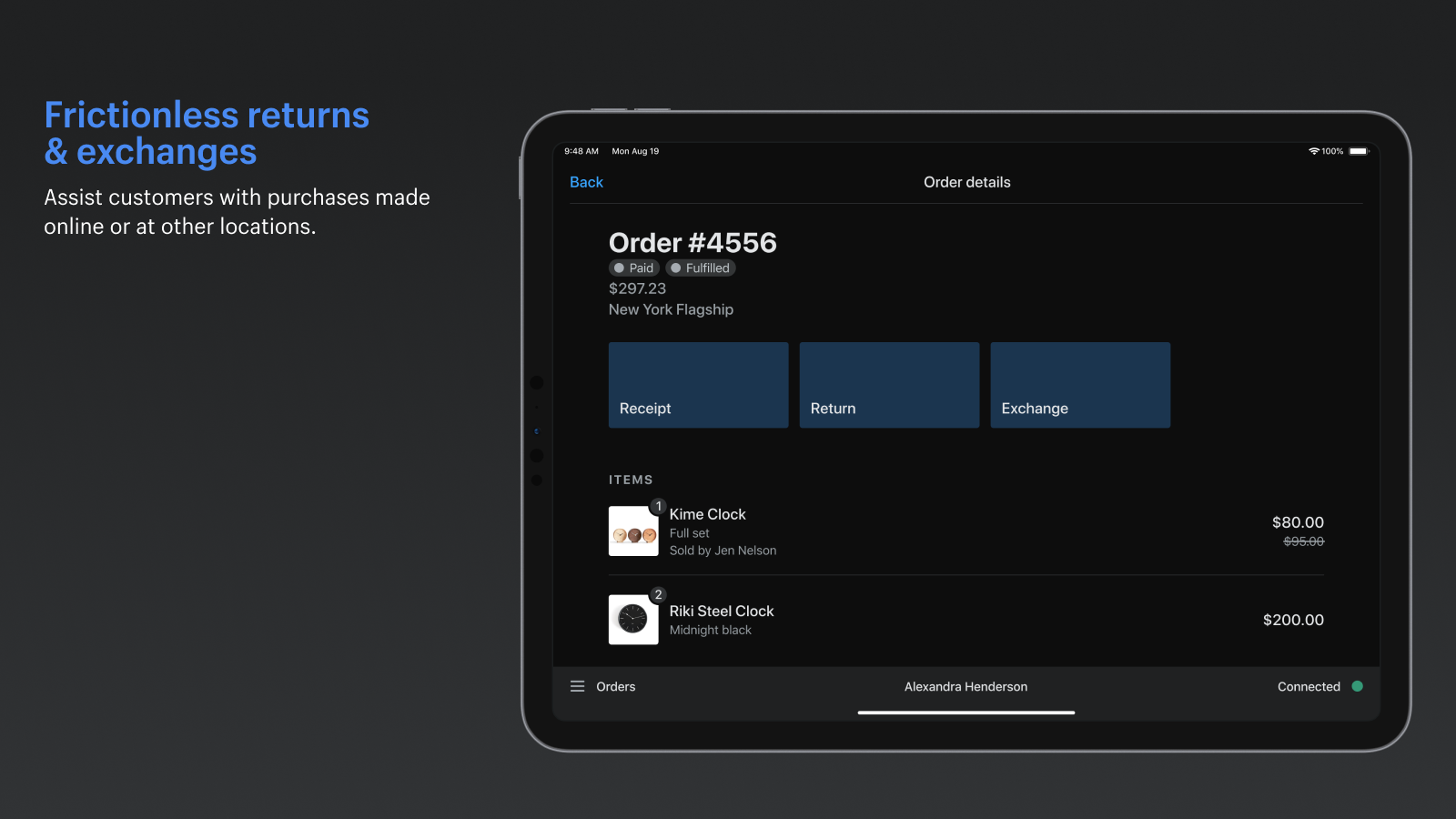Screen dimensions: 1456x819
Task: Open the Receipt tile
Action: click(x=698, y=385)
